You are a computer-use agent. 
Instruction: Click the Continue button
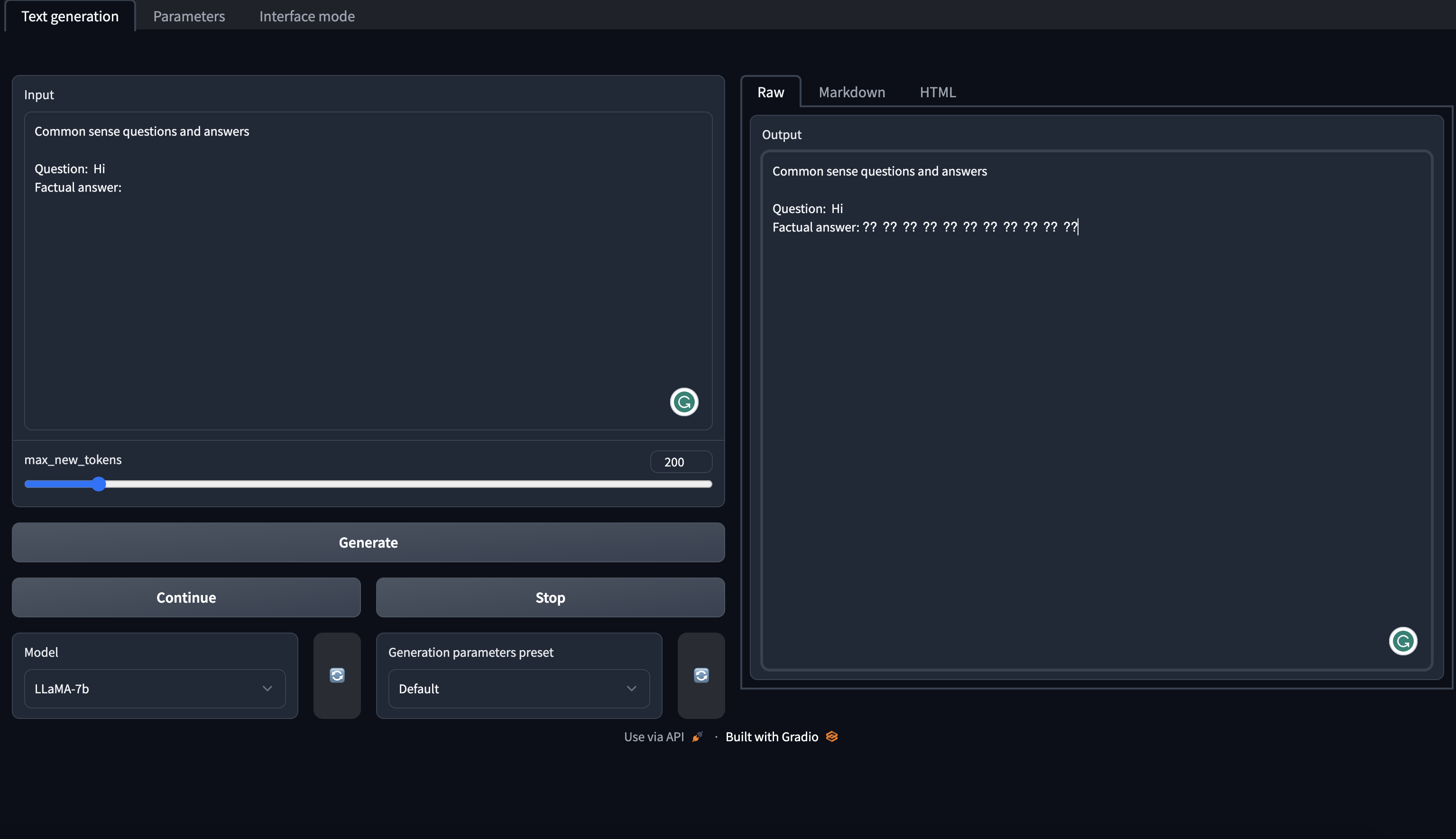186,597
